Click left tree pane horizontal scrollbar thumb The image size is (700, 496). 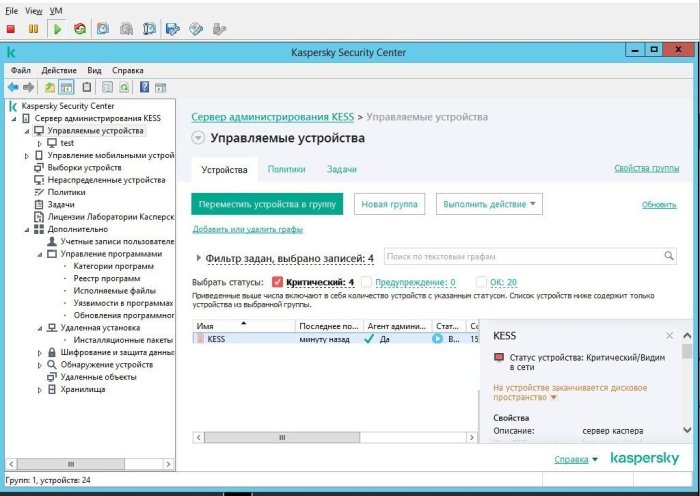[x=71, y=464]
